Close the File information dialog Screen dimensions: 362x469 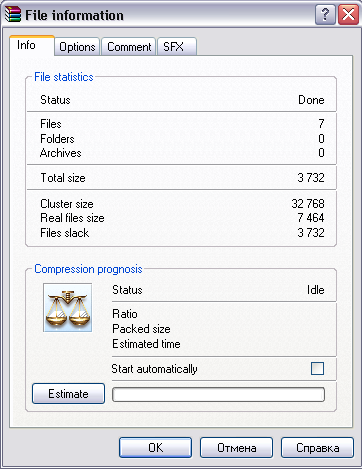click(348, 15)
